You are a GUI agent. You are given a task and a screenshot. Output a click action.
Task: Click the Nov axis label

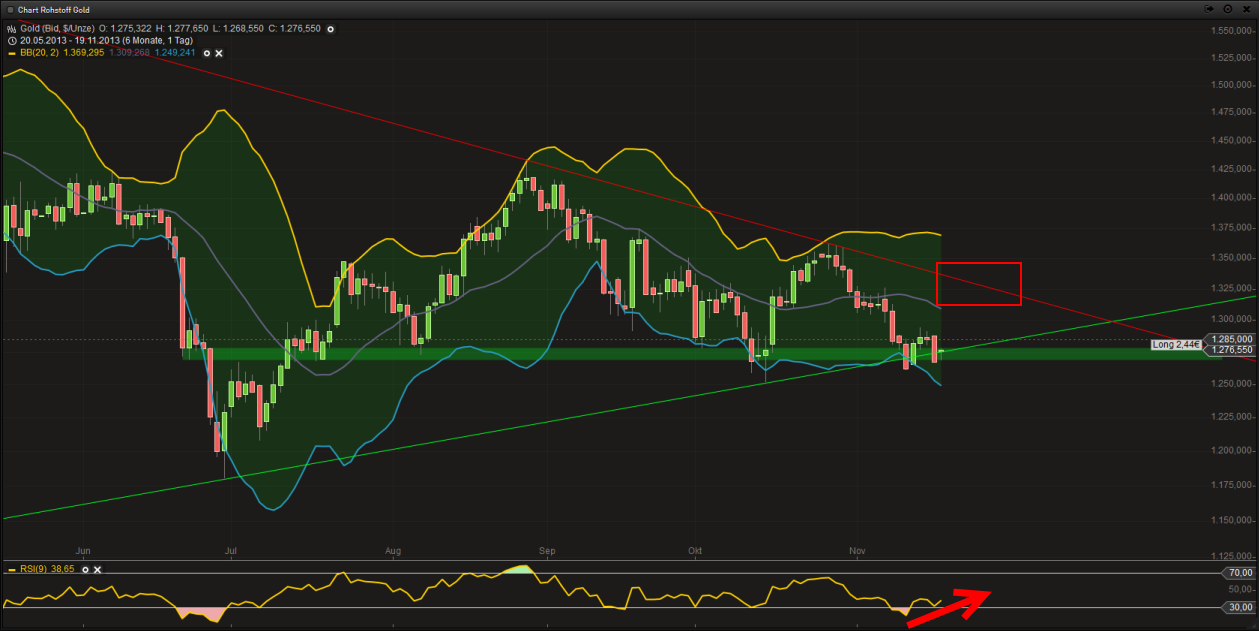click(x=857, y=551)
